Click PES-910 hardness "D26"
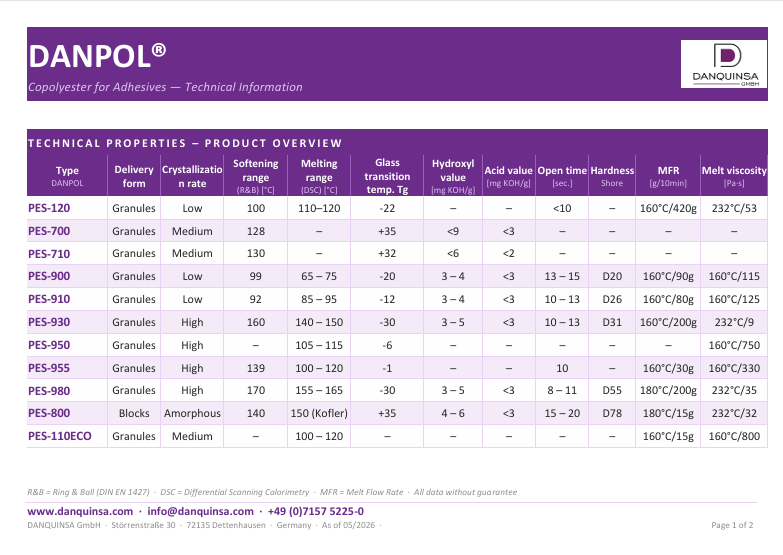The width and height of the screenshot is (783, 555). pyautogui.click(x=612, y=299)
